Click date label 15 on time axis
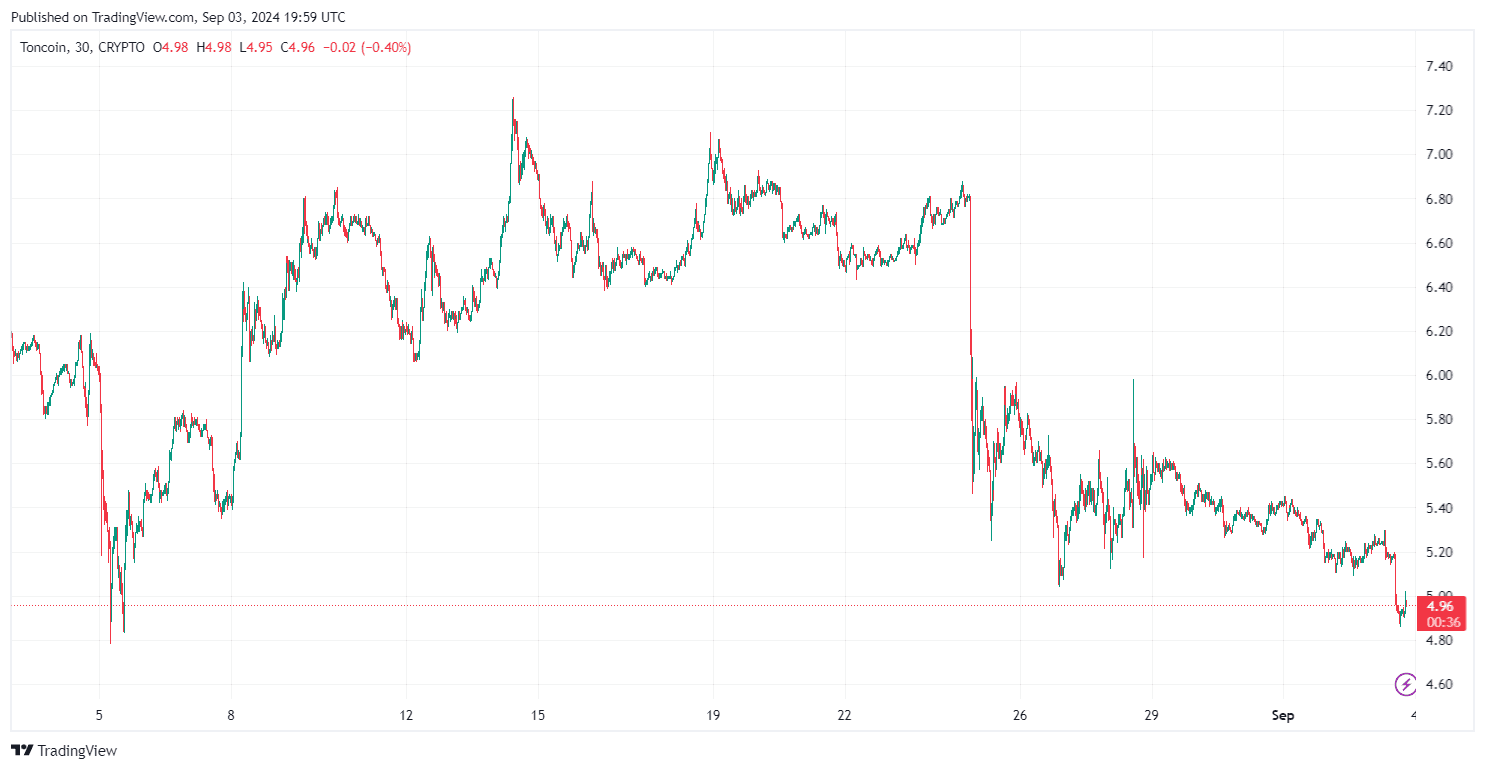This screenshot has width=1485, height=770. (x=538, y=715)
